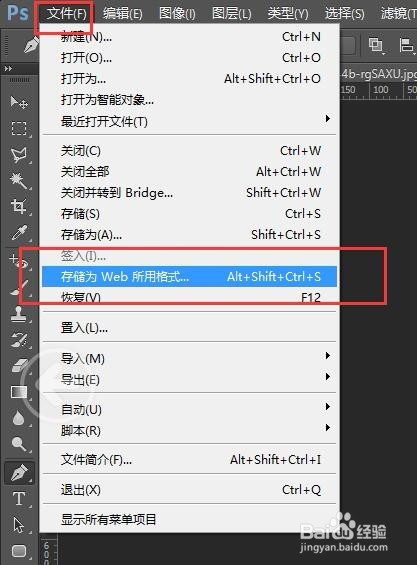Open the 图像(I) menu

(177, 14)
